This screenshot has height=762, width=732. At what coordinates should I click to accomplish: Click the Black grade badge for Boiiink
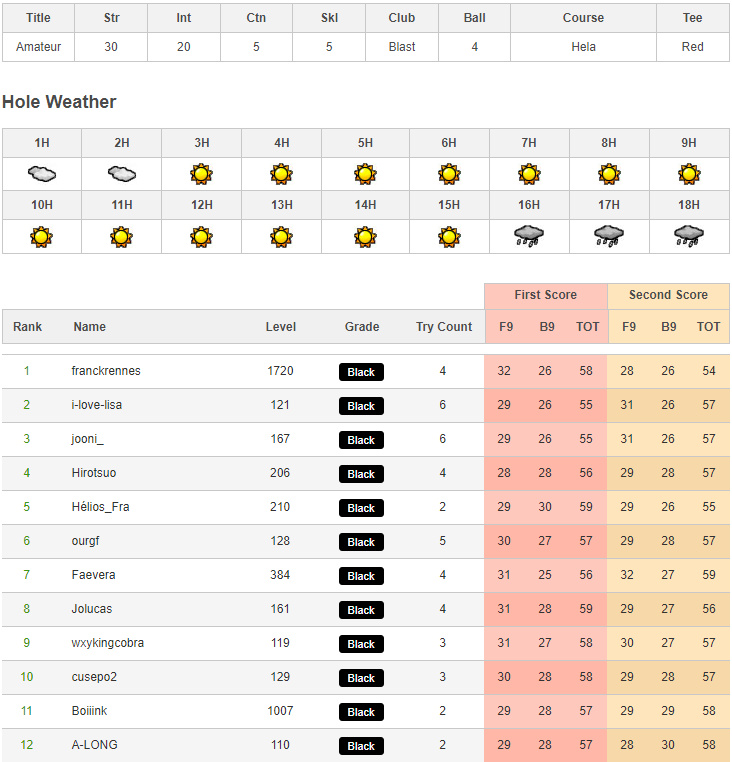coord(361,712)
